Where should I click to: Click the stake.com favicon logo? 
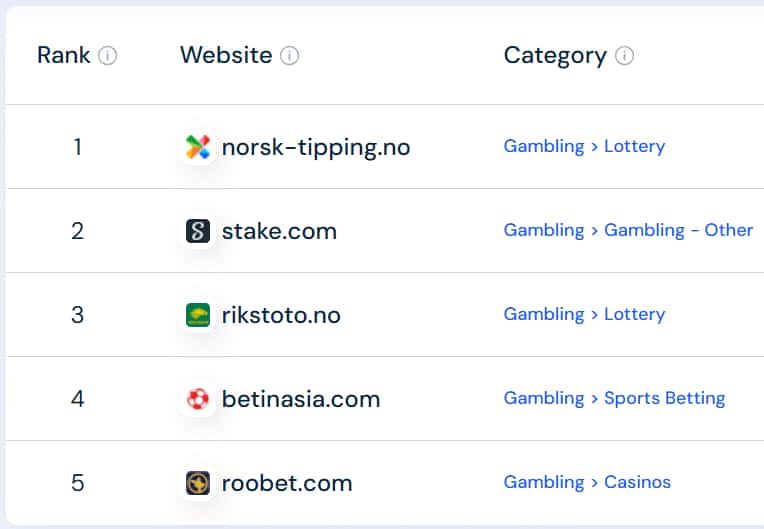[x=198, y=232]
